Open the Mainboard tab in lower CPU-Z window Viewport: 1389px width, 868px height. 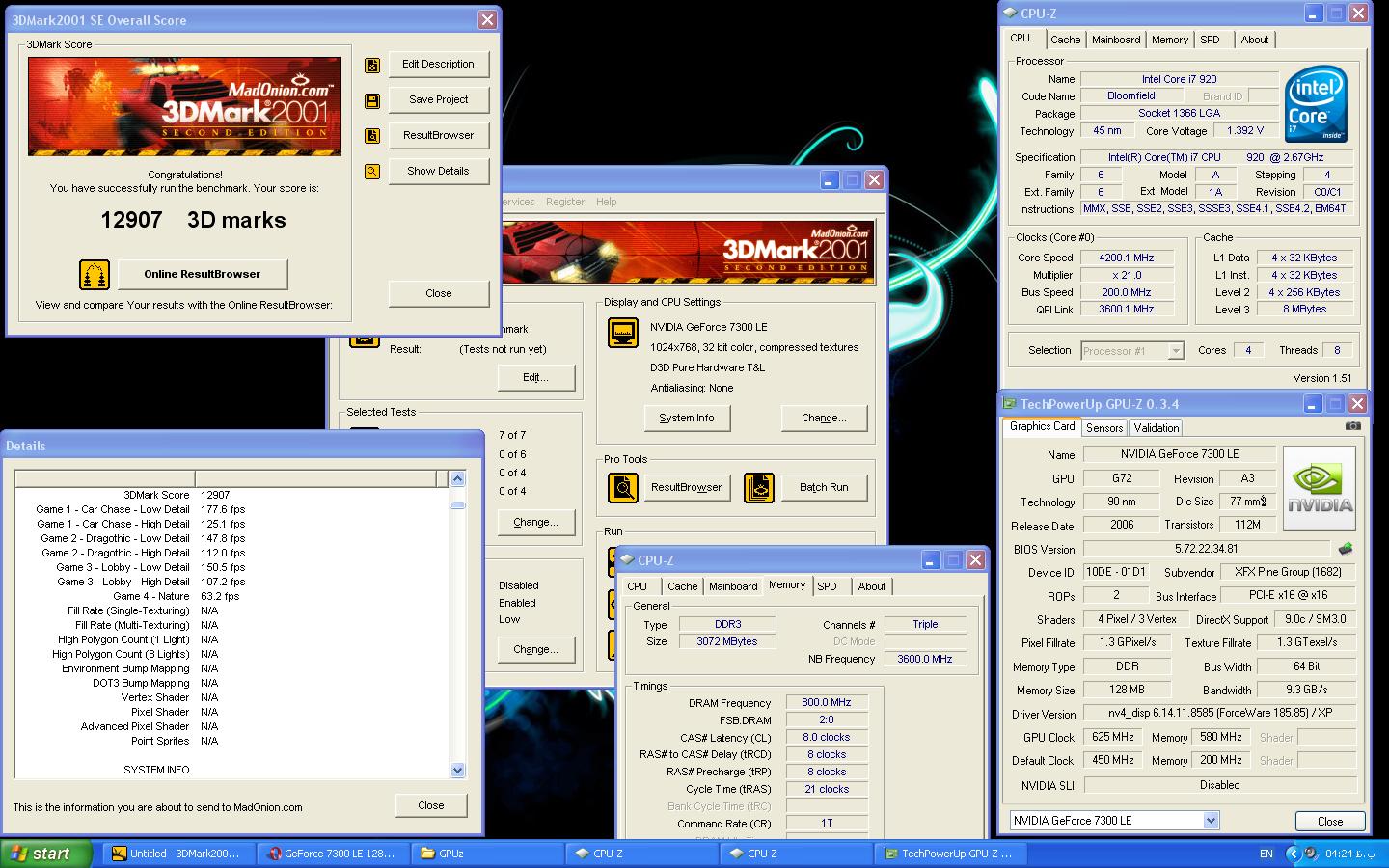(733, 586)
